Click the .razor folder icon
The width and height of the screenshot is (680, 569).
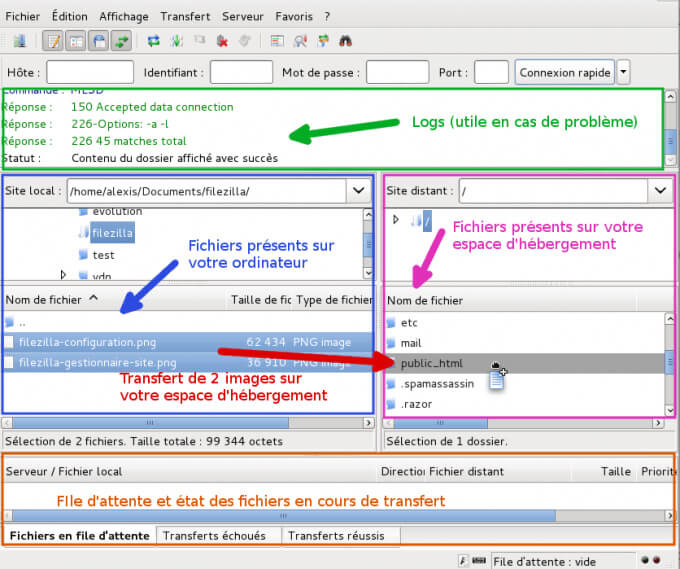[391, 404]
